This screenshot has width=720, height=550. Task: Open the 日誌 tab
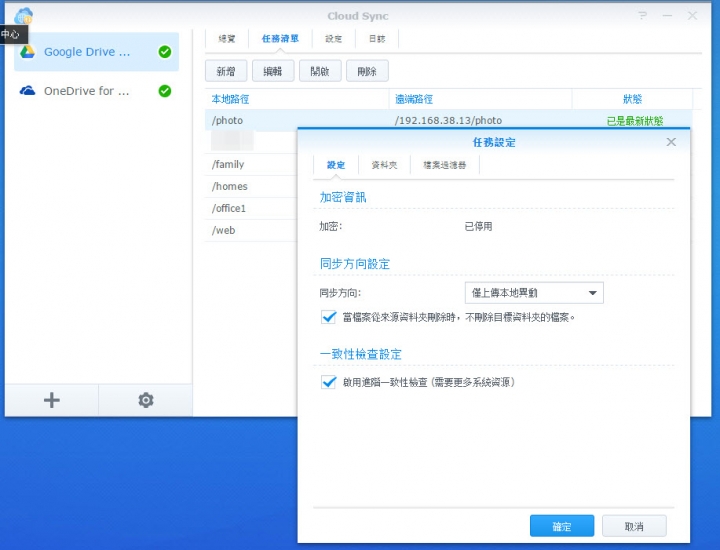tap(377, 39)
